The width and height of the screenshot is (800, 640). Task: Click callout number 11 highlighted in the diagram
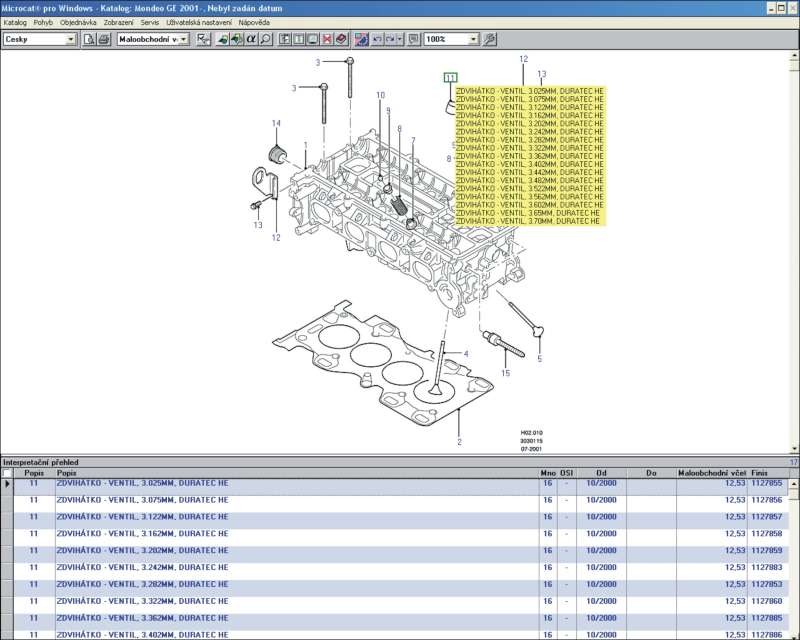point(450,77)
